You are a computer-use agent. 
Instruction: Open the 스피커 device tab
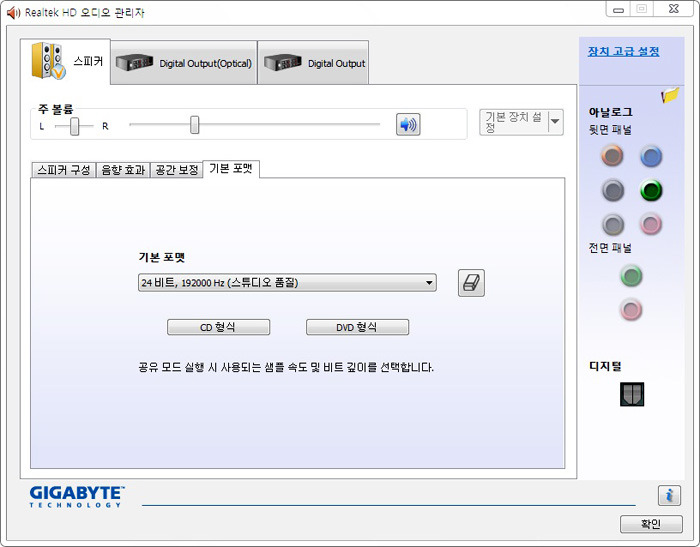66,61
